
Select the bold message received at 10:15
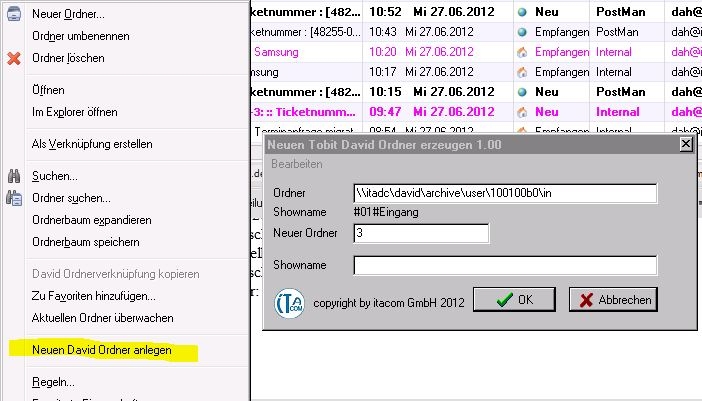point(476,92)
